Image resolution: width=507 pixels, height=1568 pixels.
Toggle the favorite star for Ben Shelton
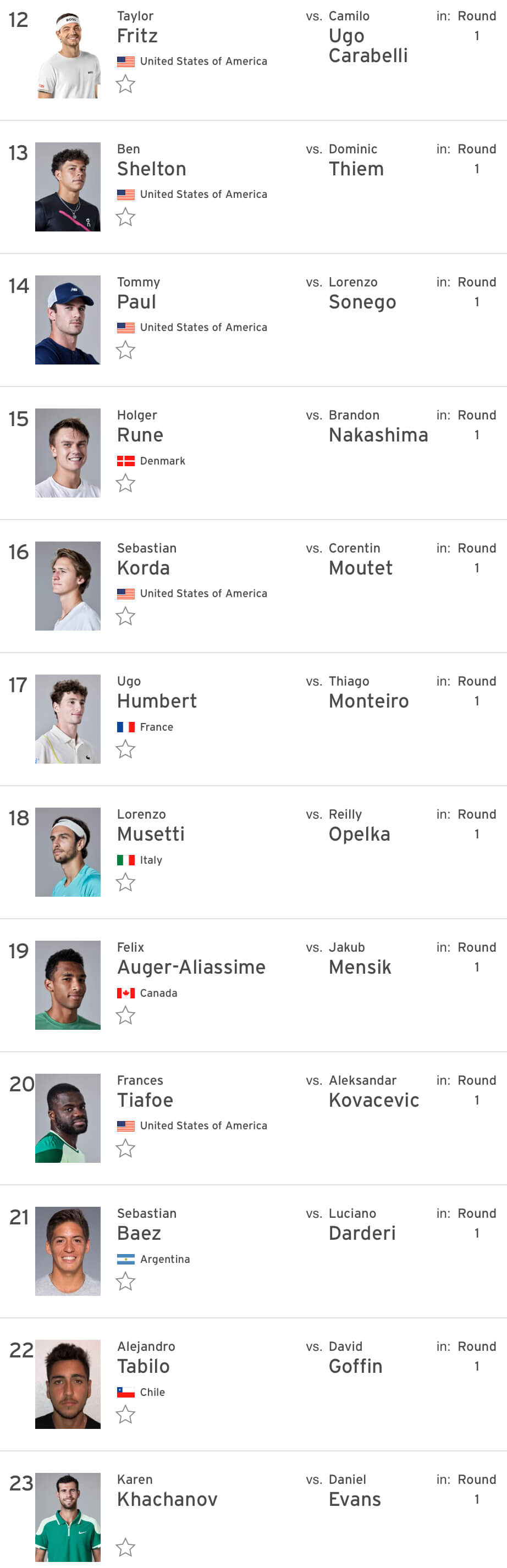(125, 217)
